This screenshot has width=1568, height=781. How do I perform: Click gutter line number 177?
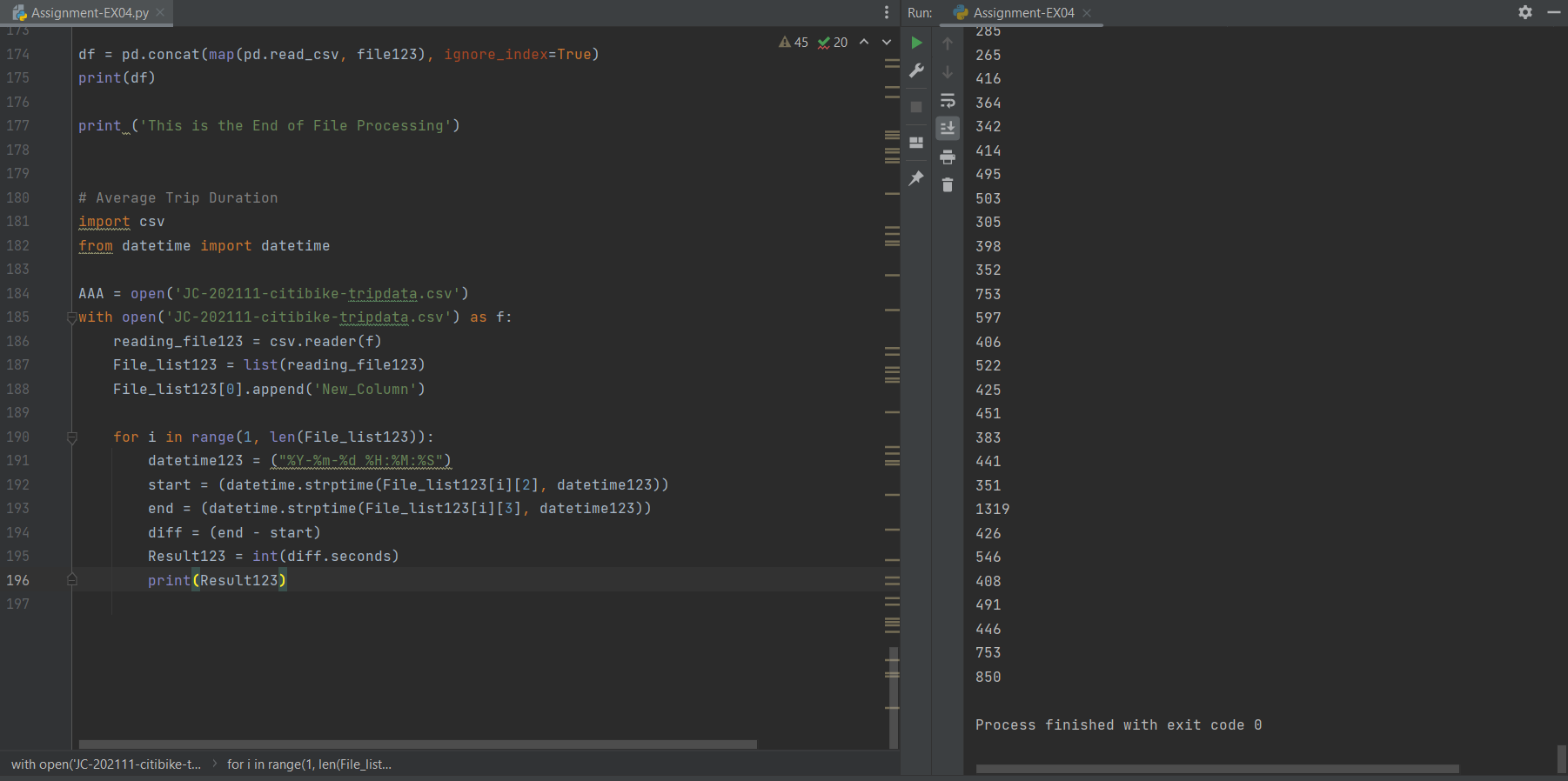pos(17,126)
